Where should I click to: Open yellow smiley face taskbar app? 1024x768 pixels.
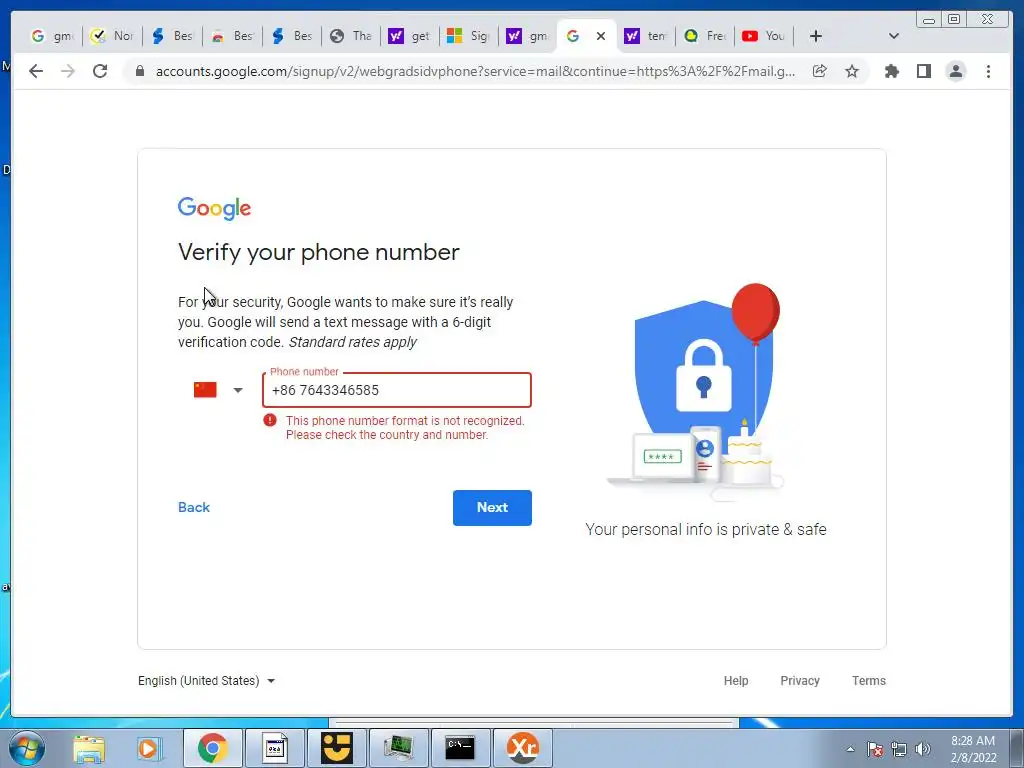coord(337,748)
